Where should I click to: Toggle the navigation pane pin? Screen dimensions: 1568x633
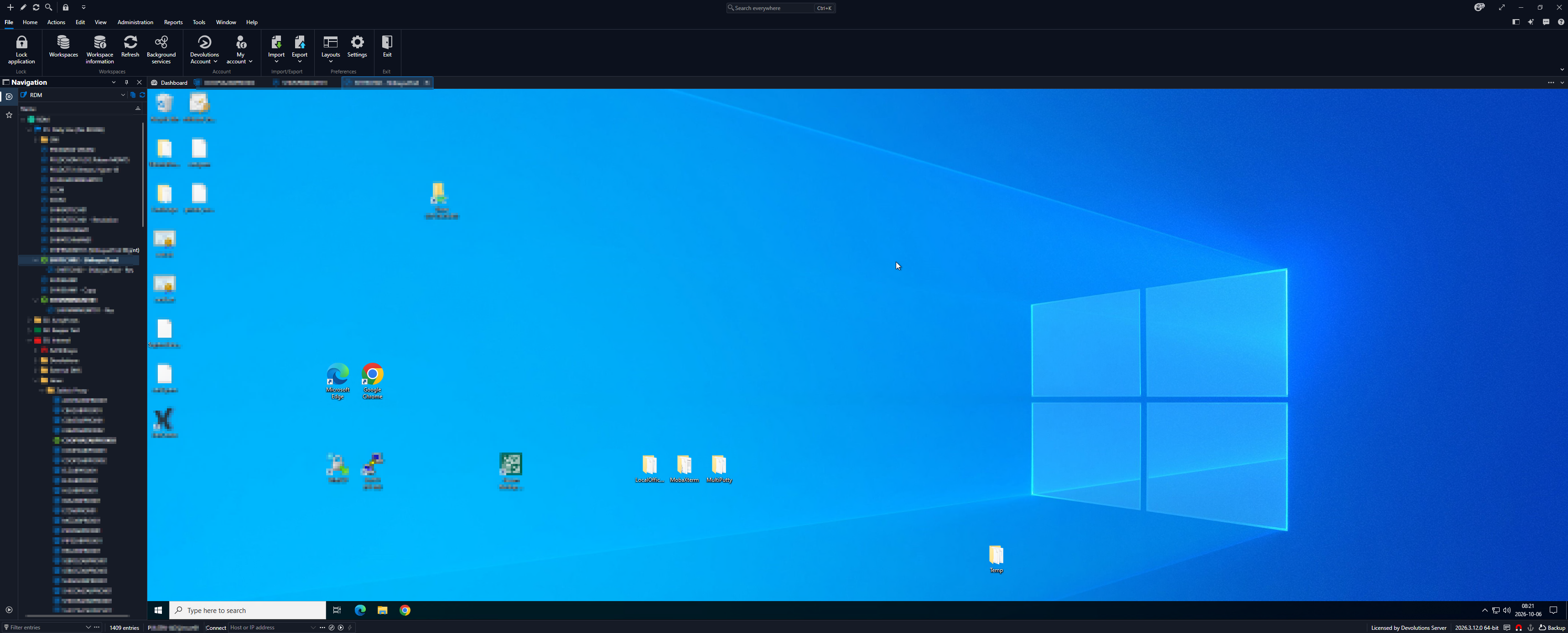pyautogui.click(x=127, y=82)
